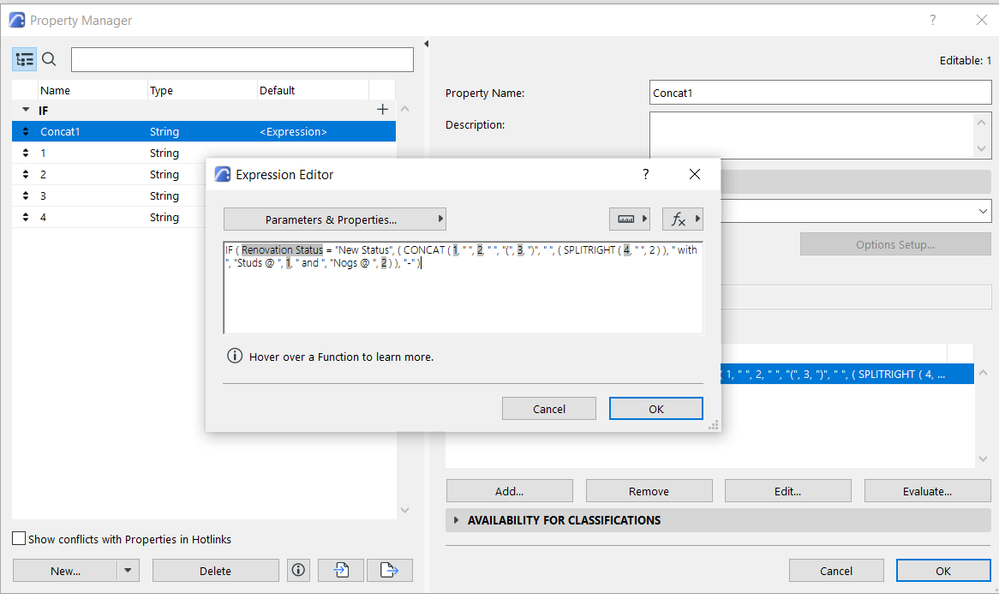Collapse the IF property group
999x594 pixels.
(25, 110)
